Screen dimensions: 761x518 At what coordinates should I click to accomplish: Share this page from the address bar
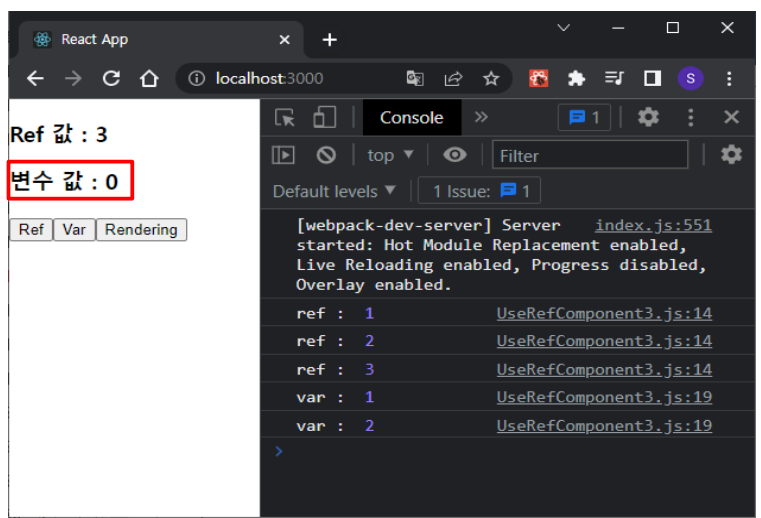click(453, 78)
